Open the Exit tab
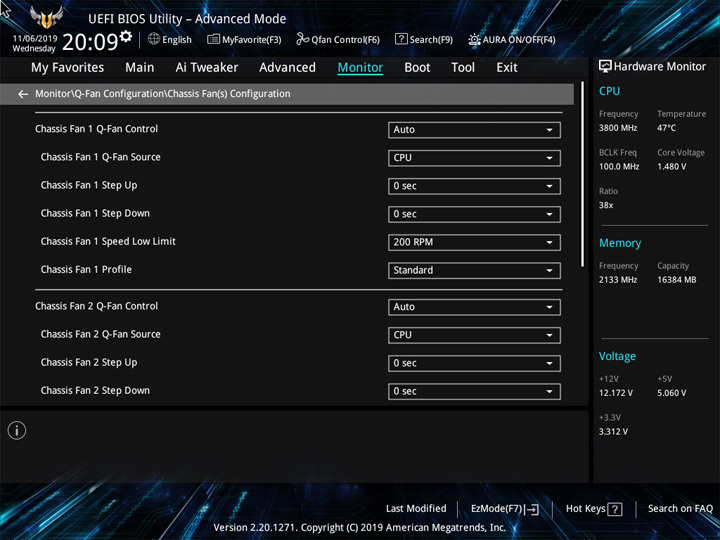Viewport: 720px width, 540px height. click(x=507, y=68)
